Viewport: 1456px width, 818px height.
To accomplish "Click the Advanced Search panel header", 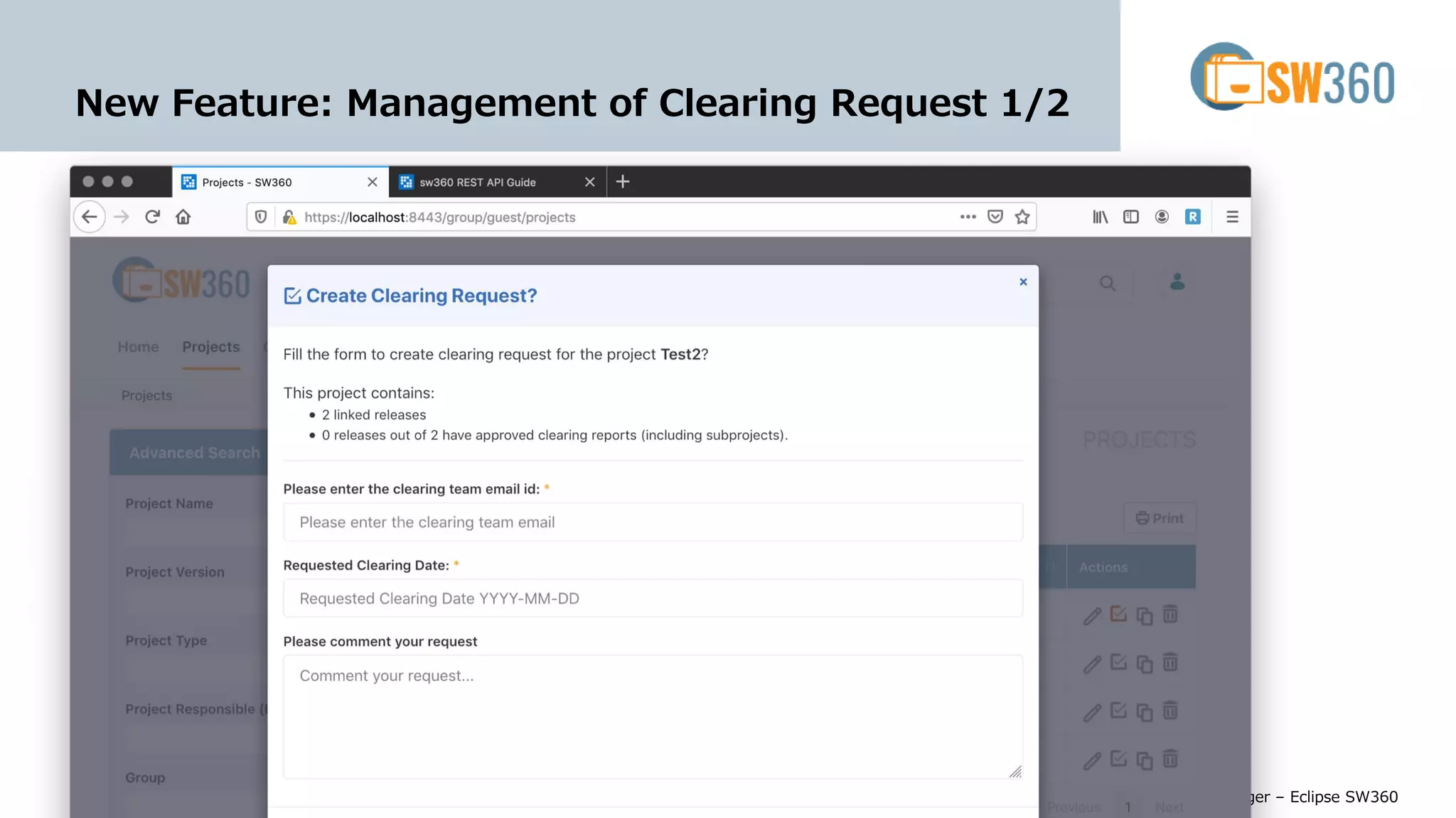I will pyautogui.click(x=189, y=453).
